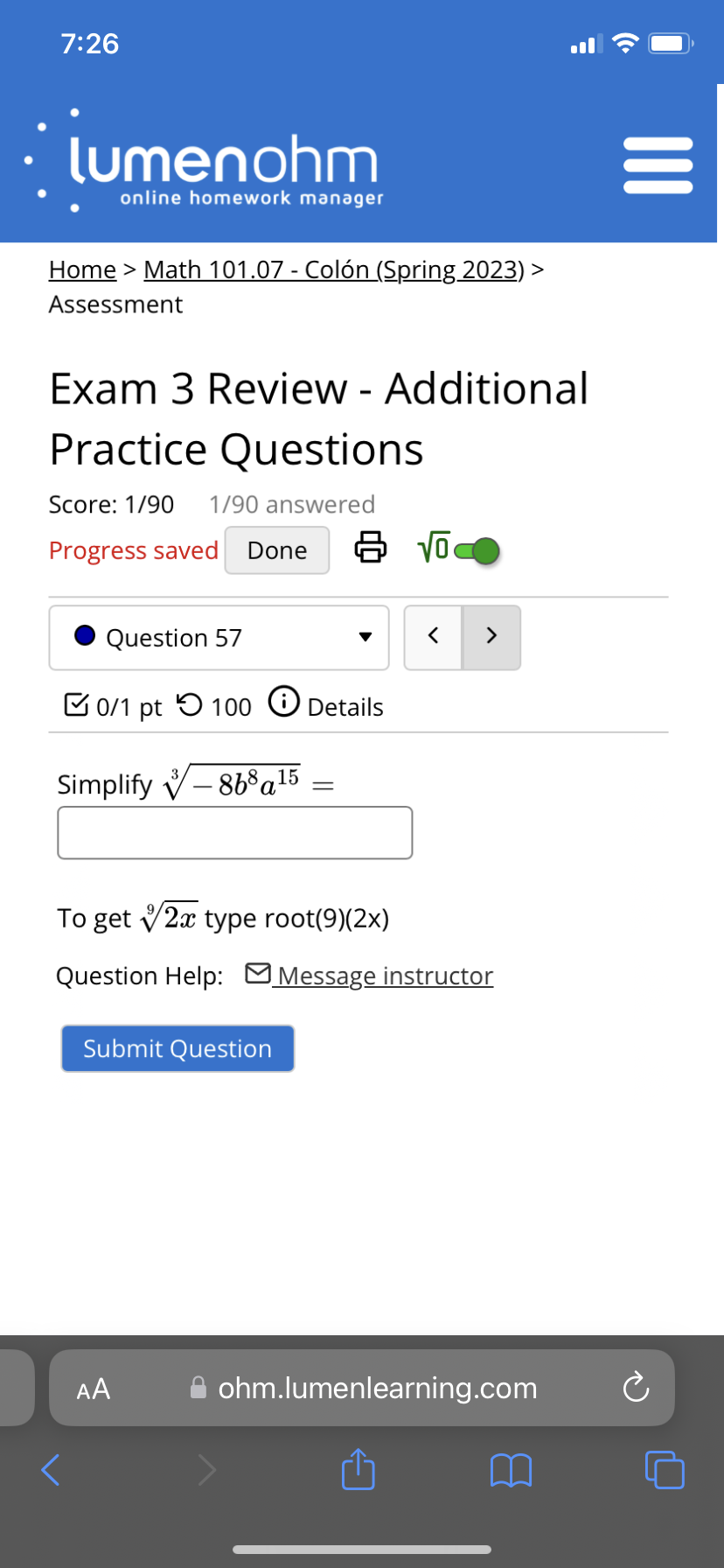Open the Home breadcrumb link
The width and height of the screenshot is (724, 1568).
click(81, 269)
